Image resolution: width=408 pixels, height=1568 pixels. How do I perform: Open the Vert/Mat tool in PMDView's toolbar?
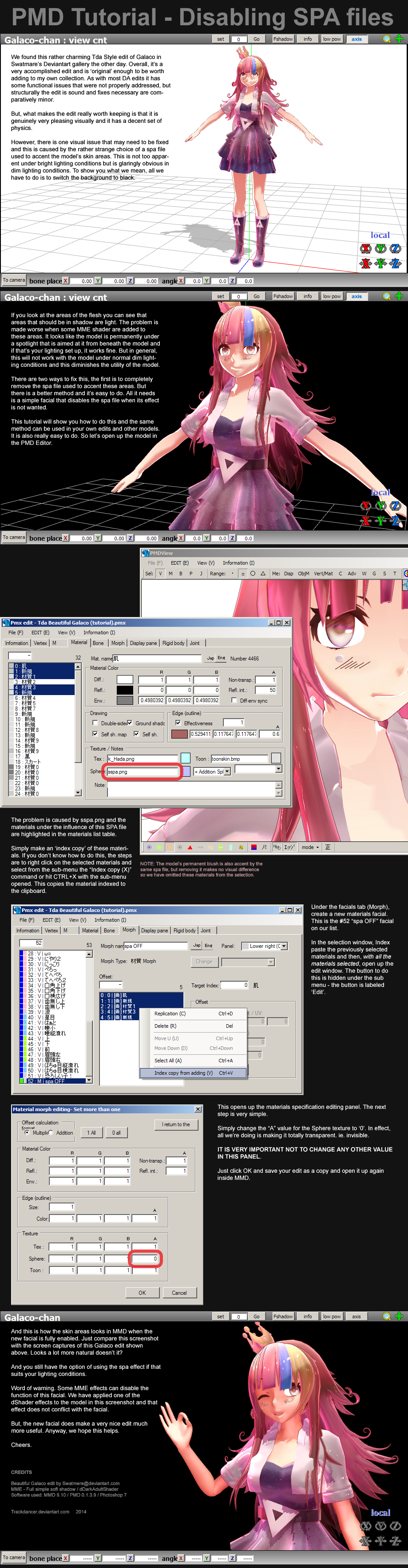323,573
